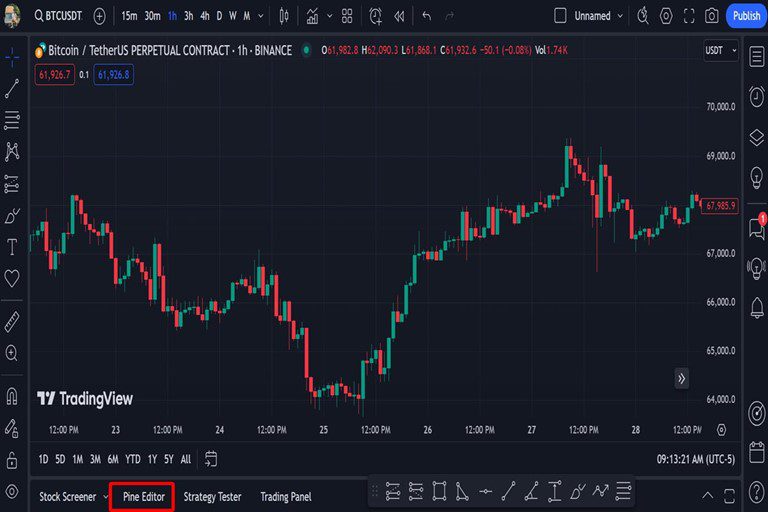Open the Pine Editor tab
Screen dimensions: 768x512
[x=144, y=497]
